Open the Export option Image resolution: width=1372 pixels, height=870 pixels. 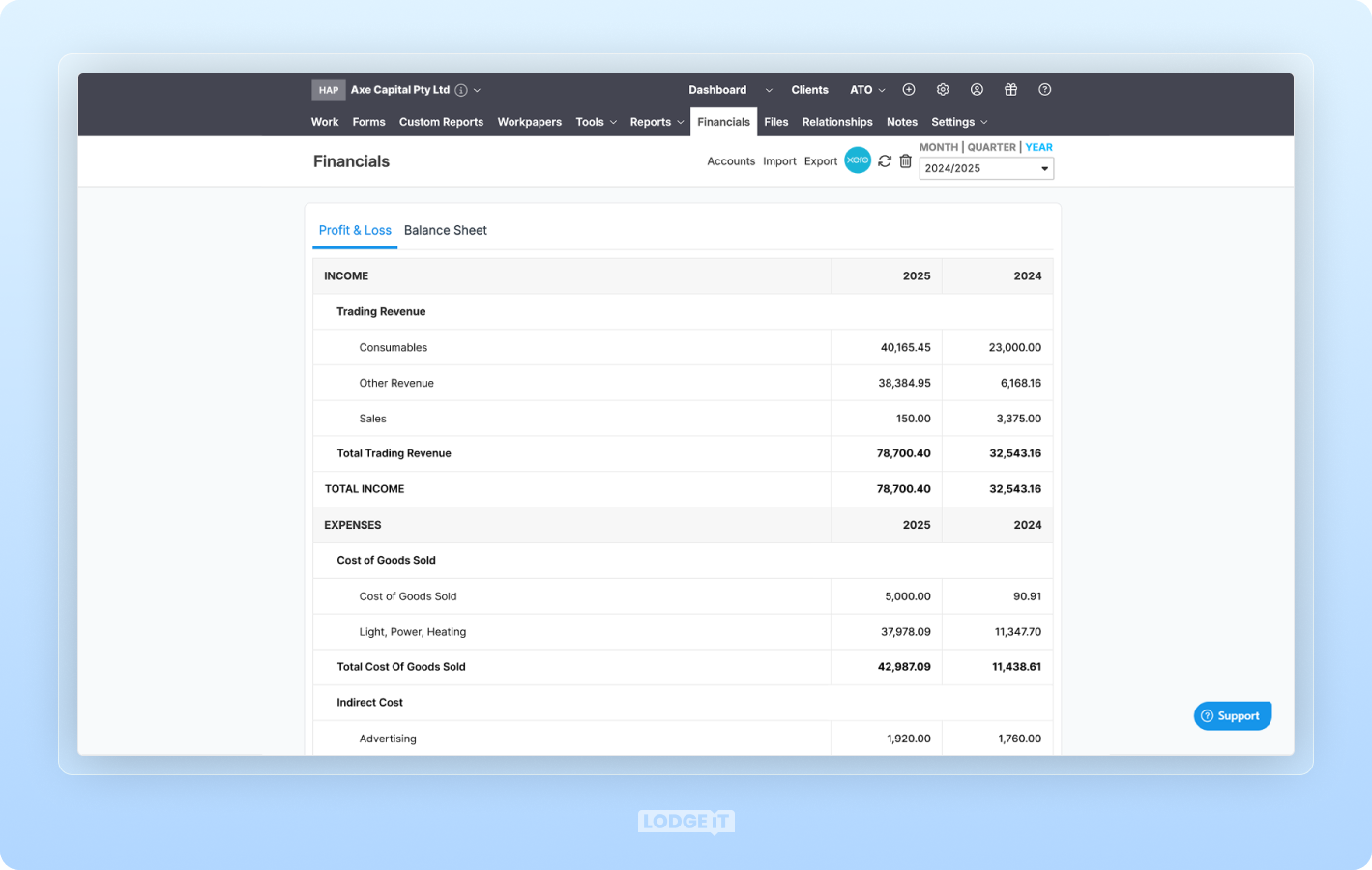tap(821, 161)
